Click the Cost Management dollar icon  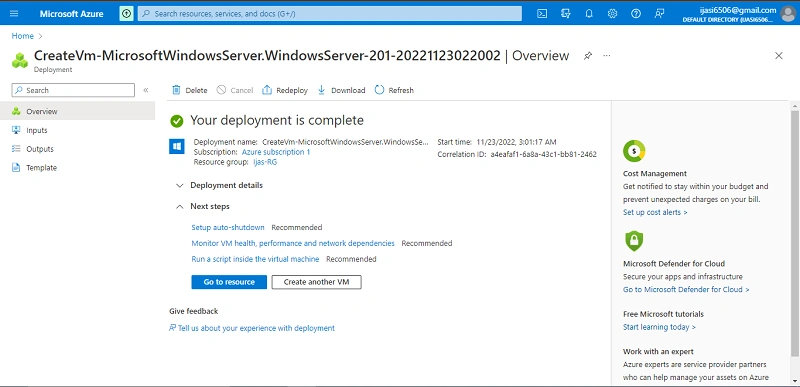[634, 151]
